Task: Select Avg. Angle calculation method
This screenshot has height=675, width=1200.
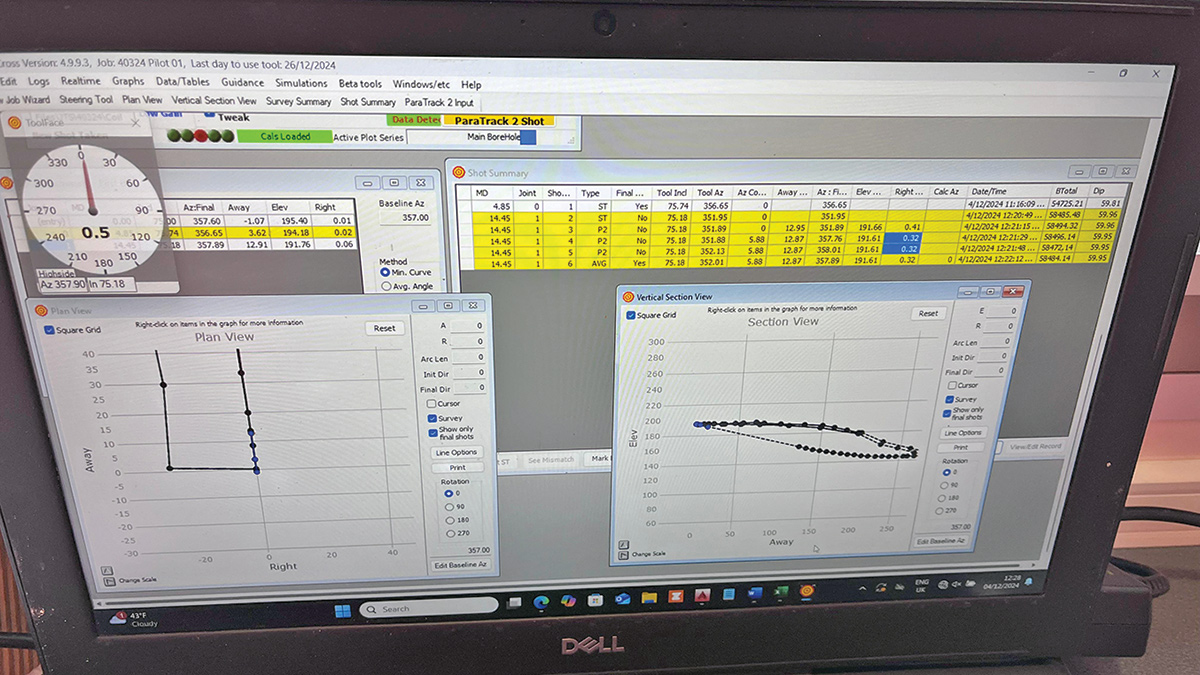Action: coord(387,286)
